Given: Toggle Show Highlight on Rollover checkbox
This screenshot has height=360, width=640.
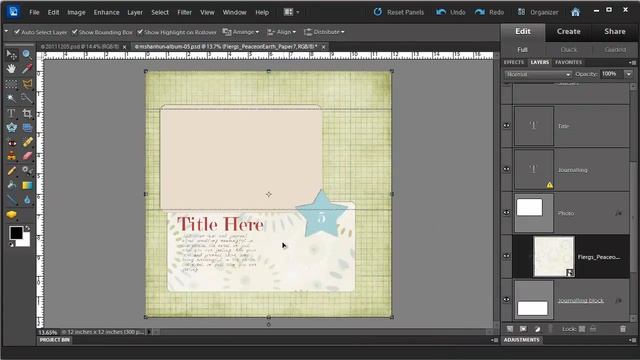Looking at the screenshot, I should coord(140,31).
